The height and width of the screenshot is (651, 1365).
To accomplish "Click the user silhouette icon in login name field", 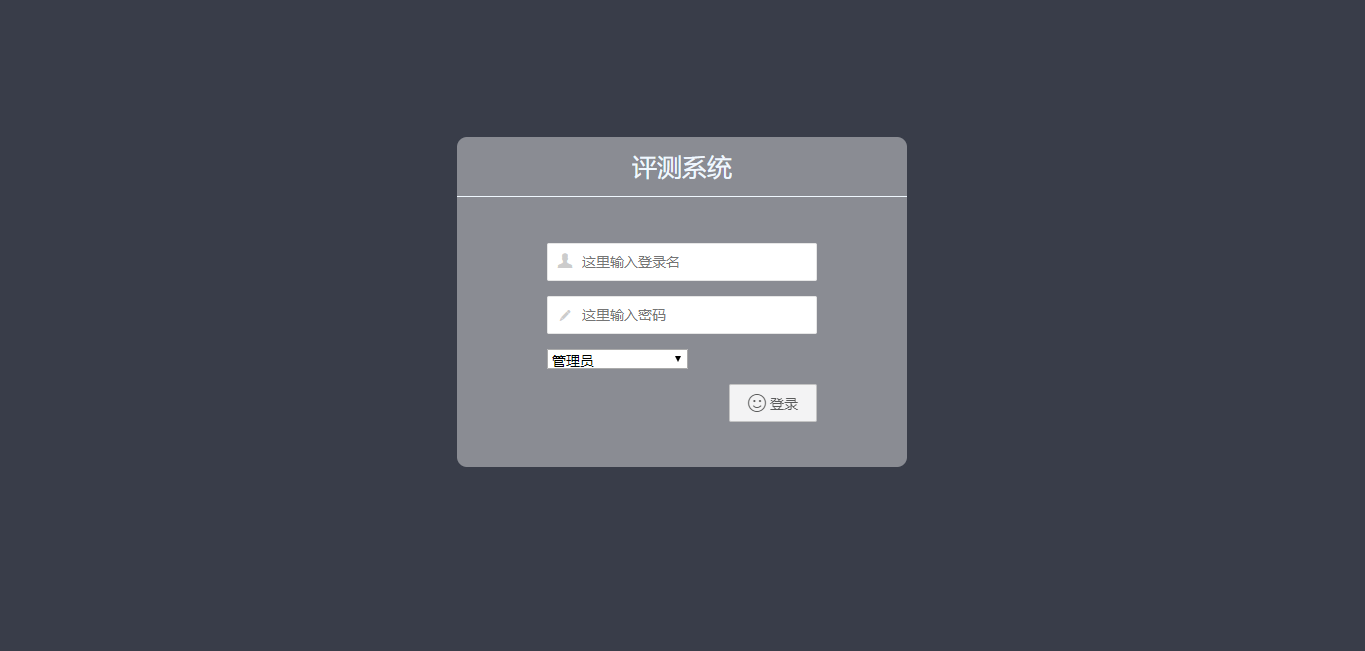I will pos(565,261).
